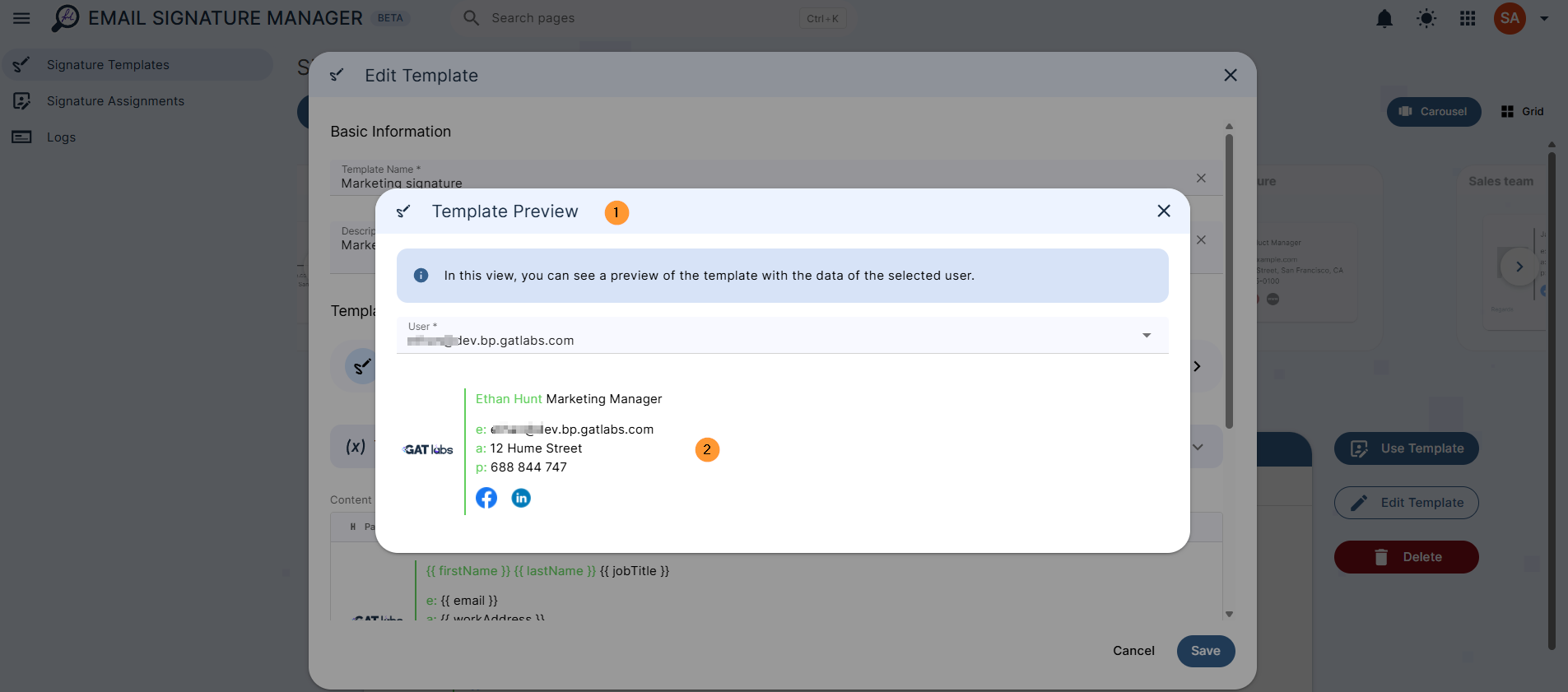The image size is (1568, 692).
Task: Click the BETA badge in header
Action: click(x=390, y=18)
